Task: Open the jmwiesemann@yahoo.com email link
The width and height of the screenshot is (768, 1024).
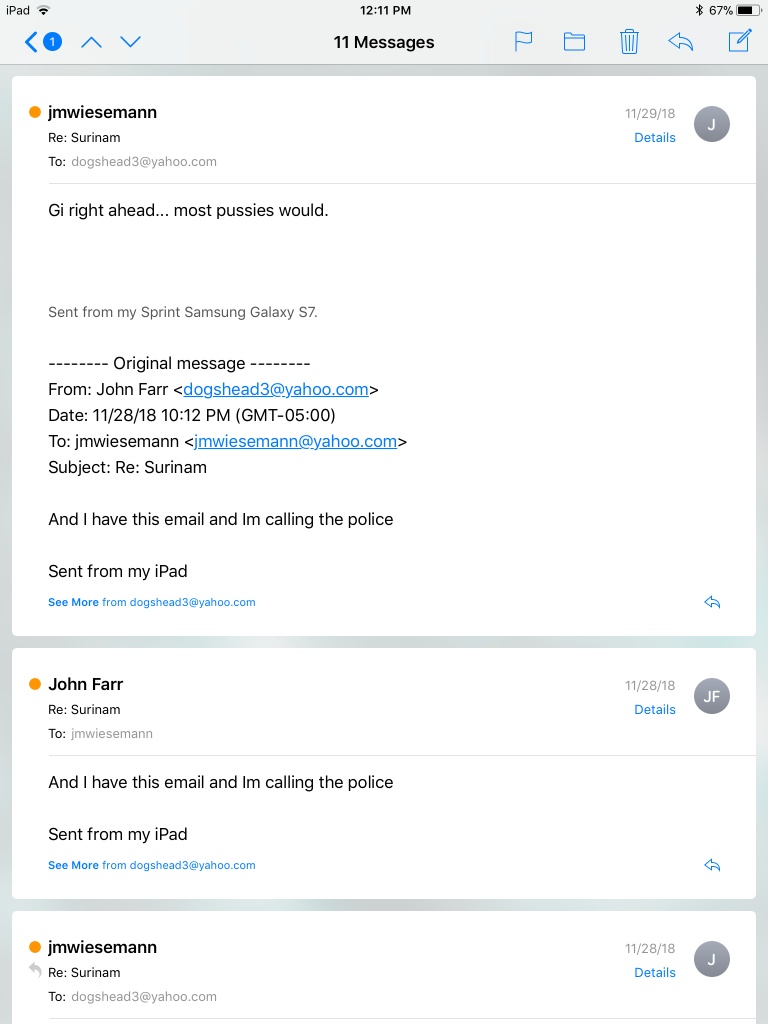Action: point(296,441)
